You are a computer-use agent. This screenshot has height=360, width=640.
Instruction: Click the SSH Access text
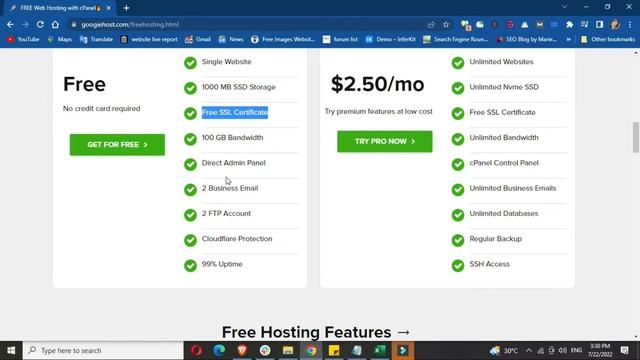click(489, 264)
